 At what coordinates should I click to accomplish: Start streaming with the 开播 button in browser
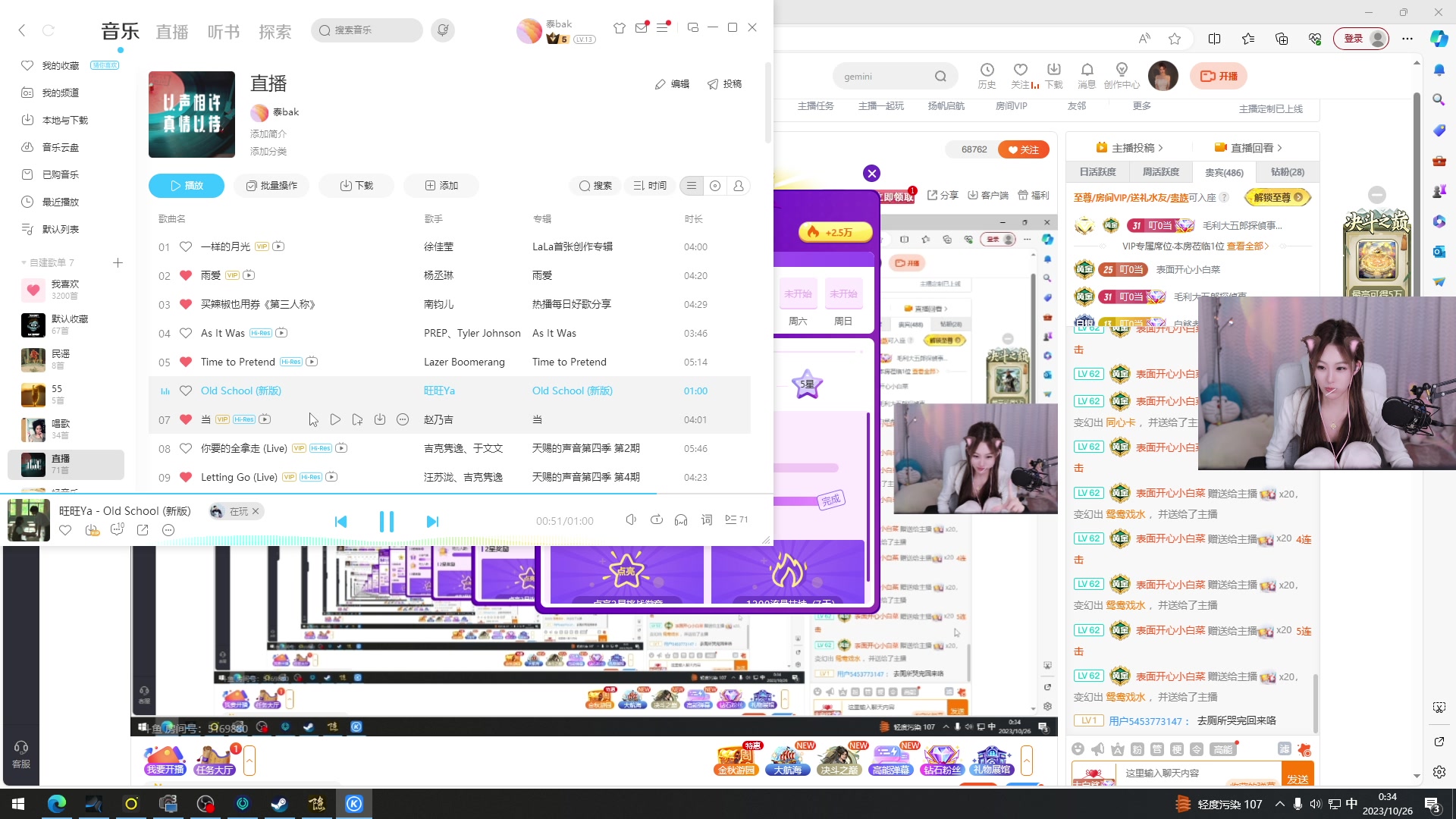click(x=1219, y=76)
